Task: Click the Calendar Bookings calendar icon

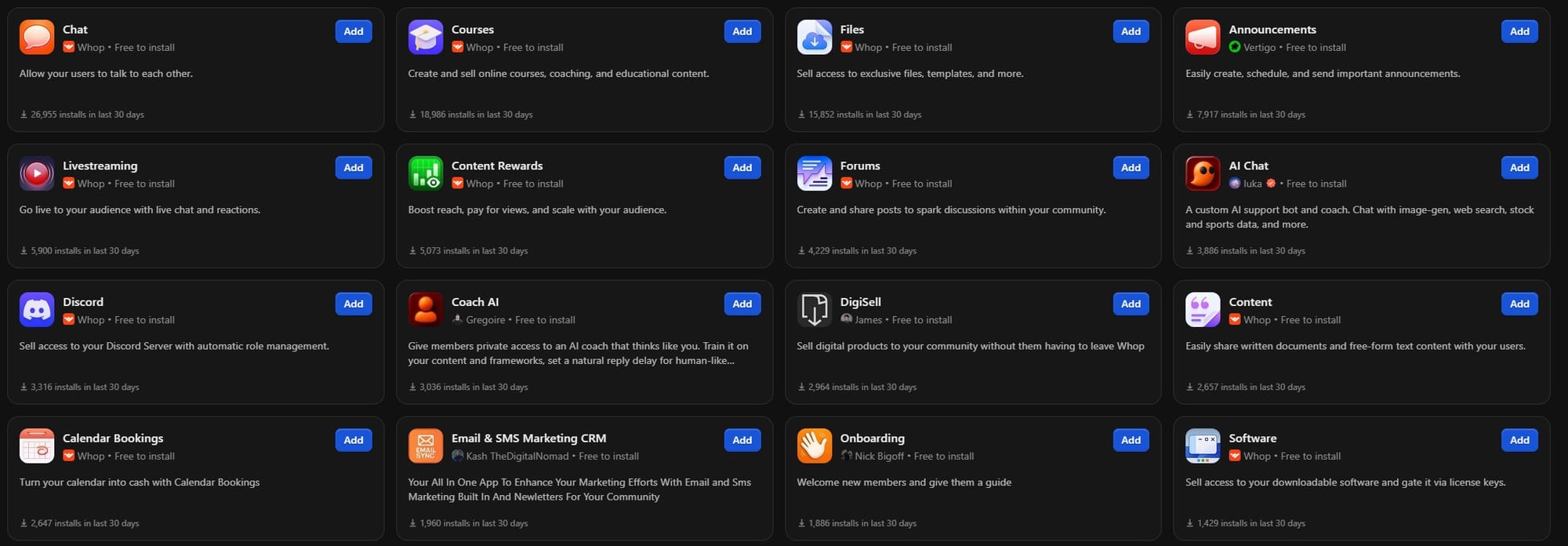Action: tap(36, 446)
